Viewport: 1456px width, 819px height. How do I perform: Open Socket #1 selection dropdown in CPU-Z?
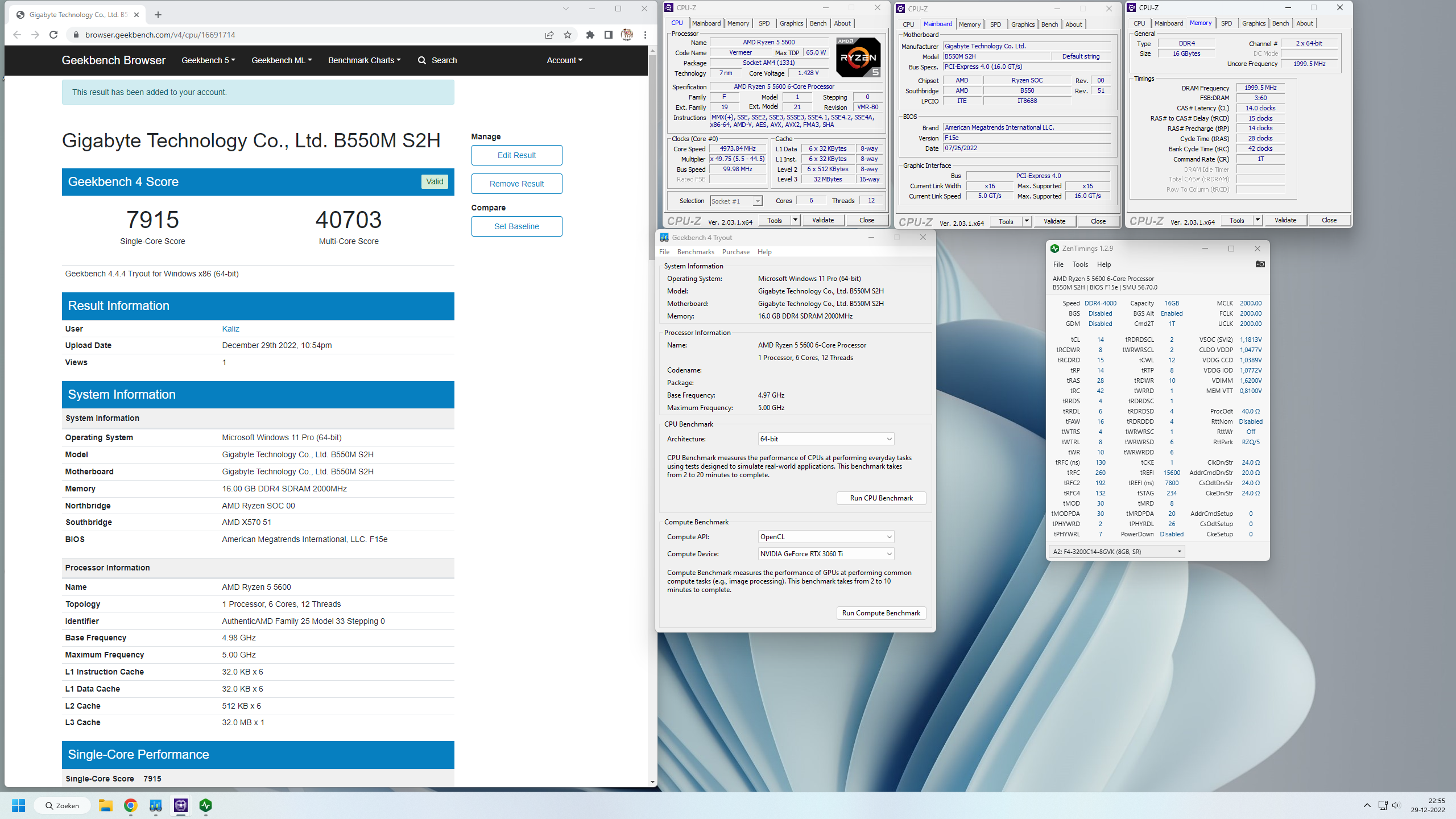click(736, 201)
